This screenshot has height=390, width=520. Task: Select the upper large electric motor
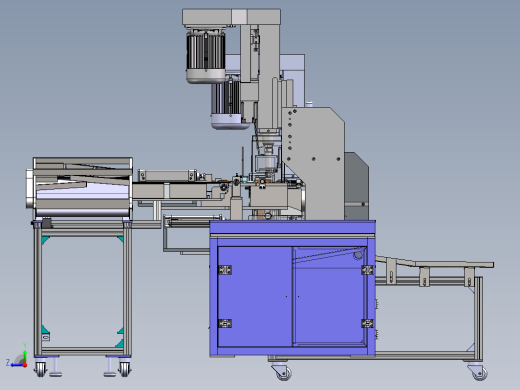coord(206,55)
